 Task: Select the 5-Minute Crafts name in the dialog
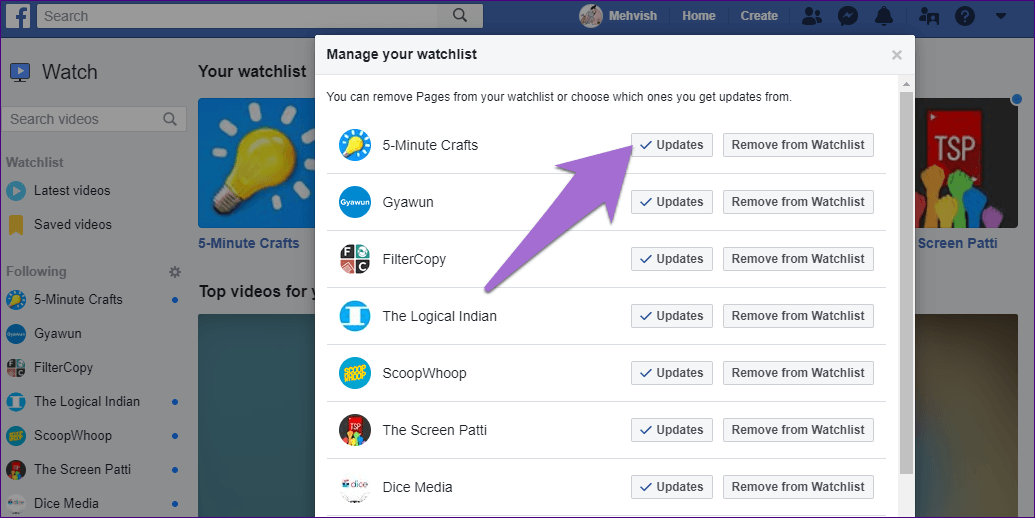point(430,145)
